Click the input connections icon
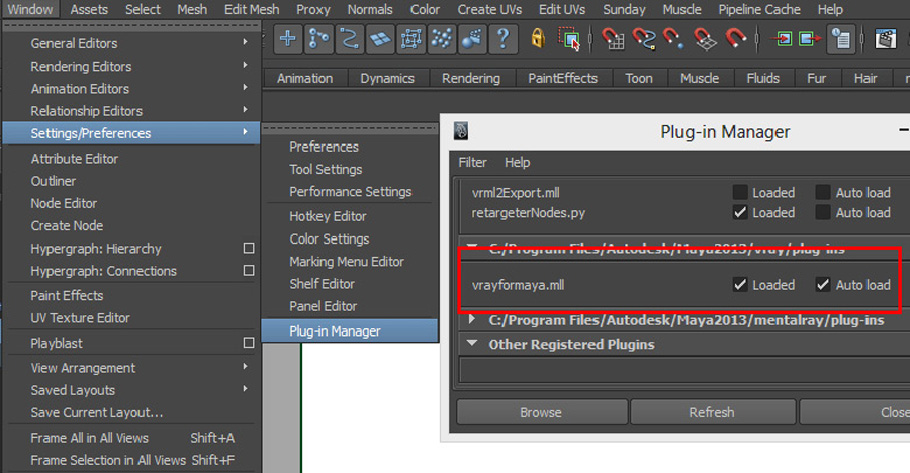The height and width of the screenshot is (473, 910). [x=781, y=39]
